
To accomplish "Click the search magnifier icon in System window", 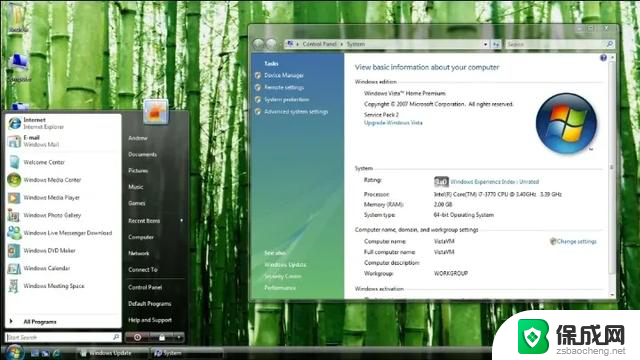I will click(610, 44).
